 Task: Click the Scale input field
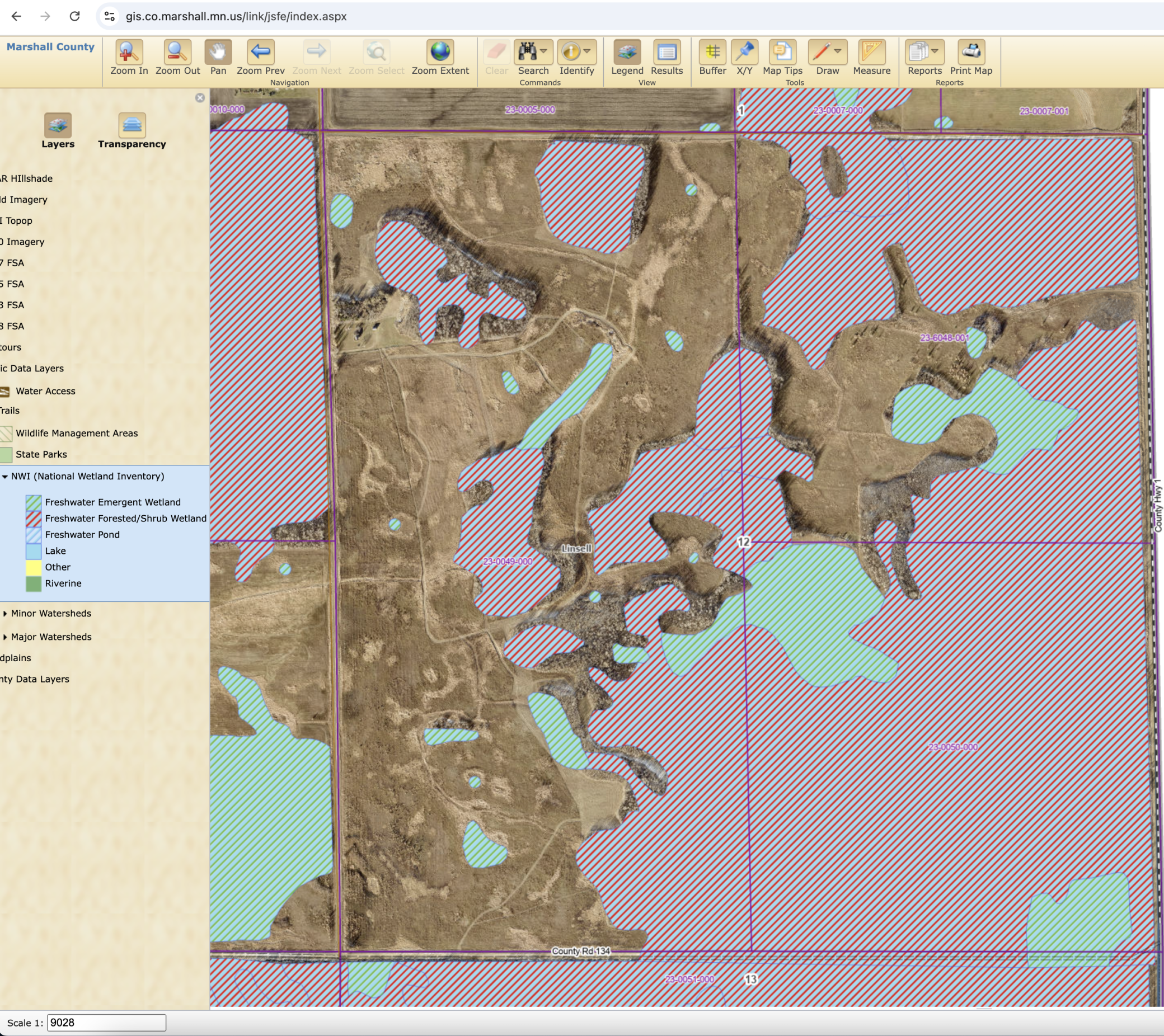[106, 1023]
